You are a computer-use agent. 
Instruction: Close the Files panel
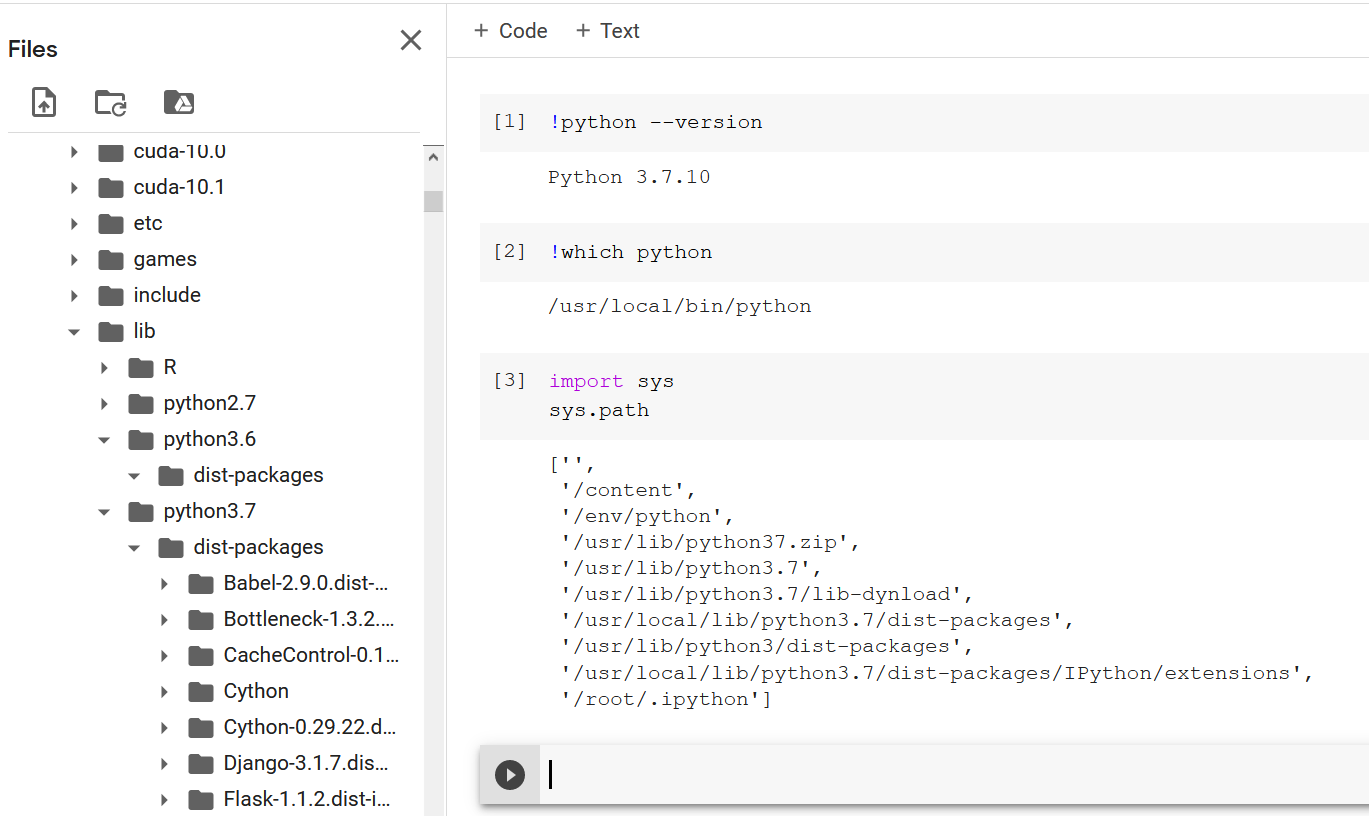[410, 40]
